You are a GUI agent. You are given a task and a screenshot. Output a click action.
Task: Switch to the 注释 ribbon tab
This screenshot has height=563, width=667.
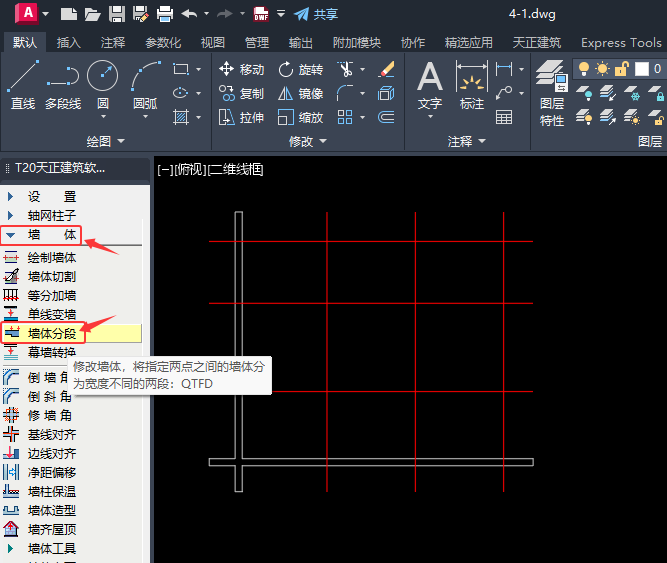coord(113,43)
